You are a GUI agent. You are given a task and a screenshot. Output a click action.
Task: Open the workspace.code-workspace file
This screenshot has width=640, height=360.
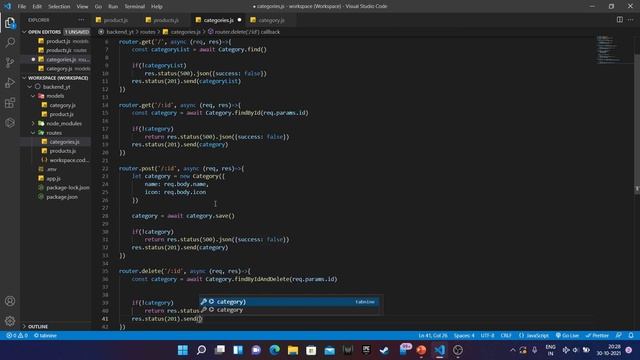pos(69,160)
